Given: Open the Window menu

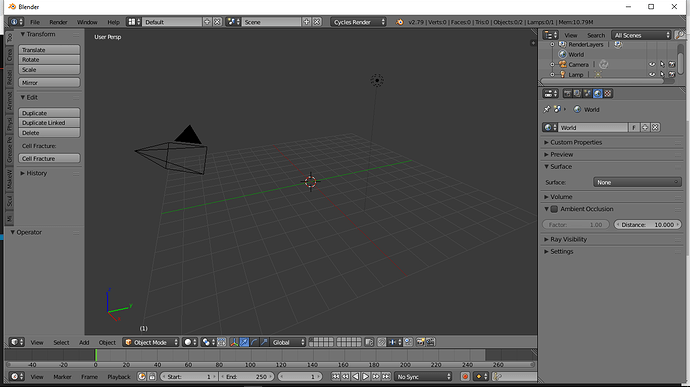Looking at the screenshot, I should 87,22.
